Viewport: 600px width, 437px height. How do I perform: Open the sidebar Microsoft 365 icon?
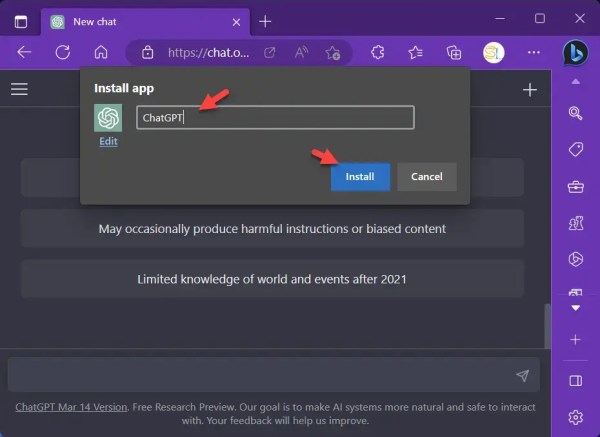[x=576, y=259]
